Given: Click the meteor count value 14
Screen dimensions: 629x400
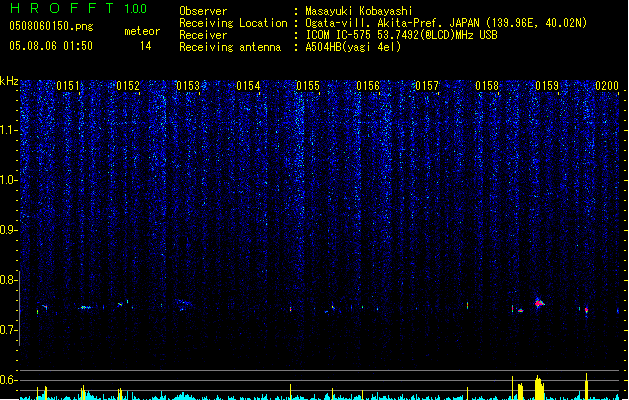Looking at the screenshot, I should (x=145, y=46).
